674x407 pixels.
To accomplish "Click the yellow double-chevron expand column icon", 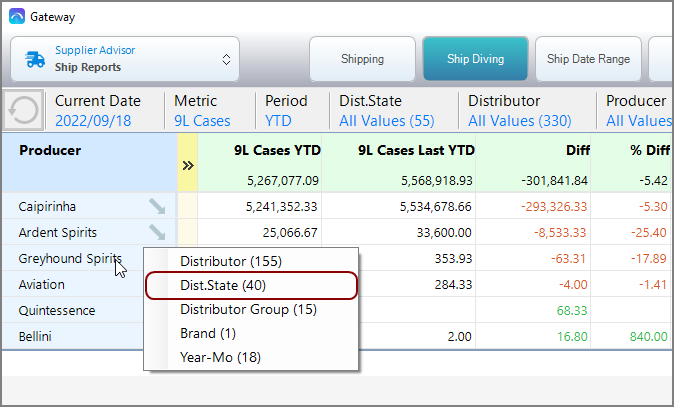I will pyautogui.click(x=187, y=165).
